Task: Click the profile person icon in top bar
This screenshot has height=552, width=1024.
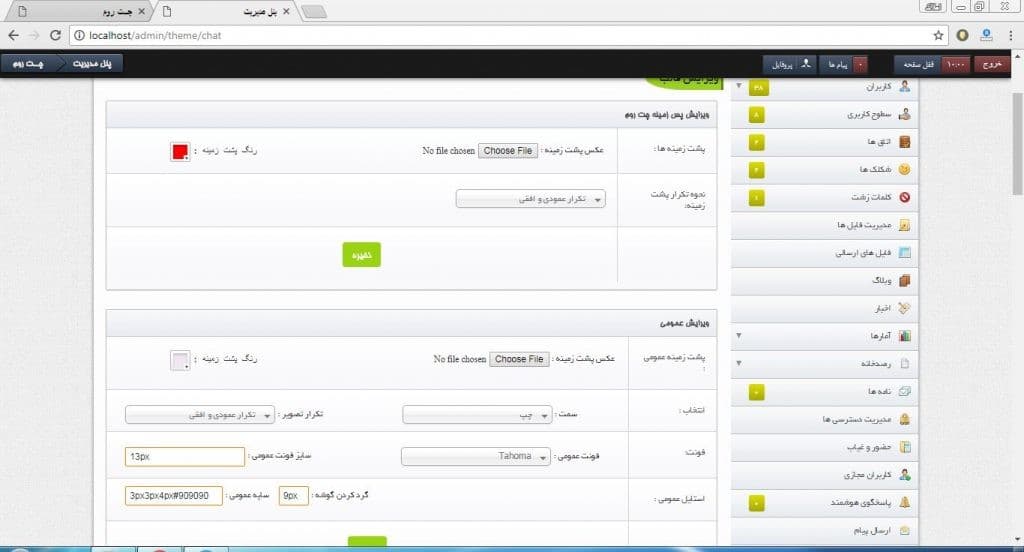Action: [x=806, y=63]
